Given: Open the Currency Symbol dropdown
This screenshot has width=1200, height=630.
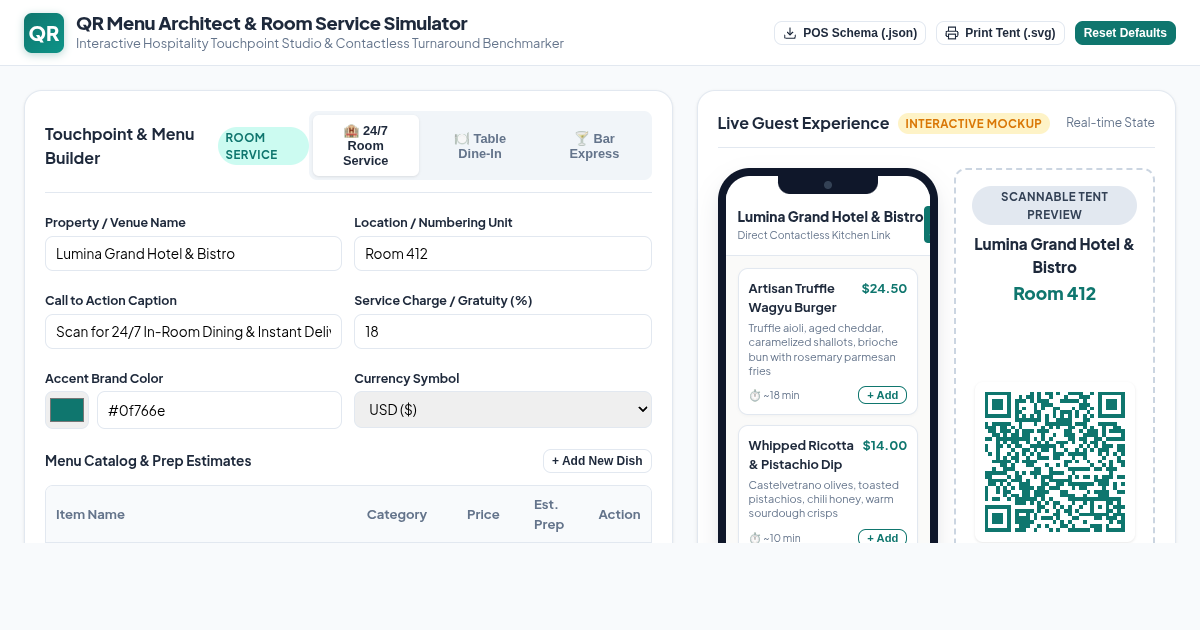Looking at the screenshot, I should point(503,409).
